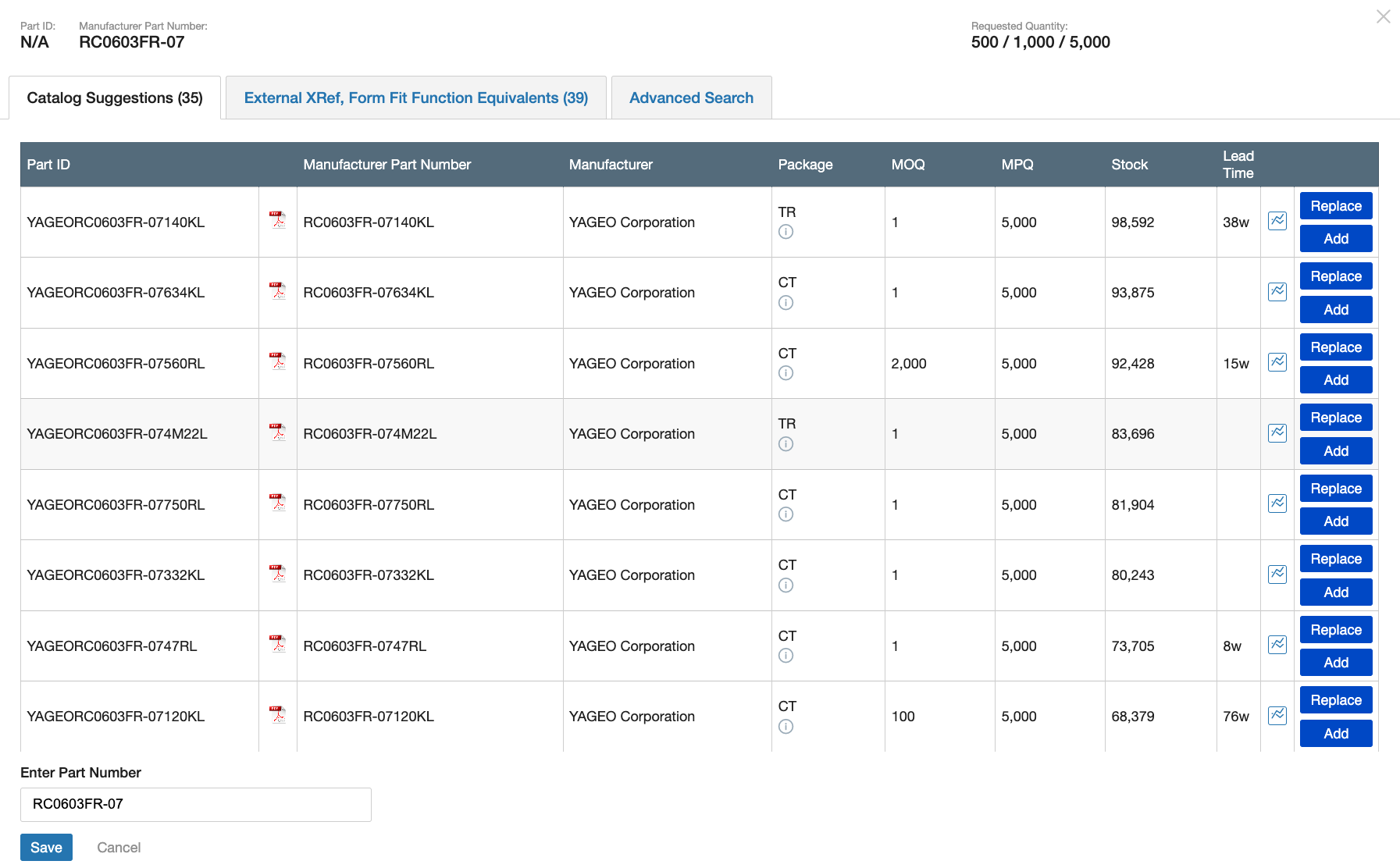View price chart for RC0603FR-0747RL
This screenshot has height=868, width=1400.
(1277, 645)
